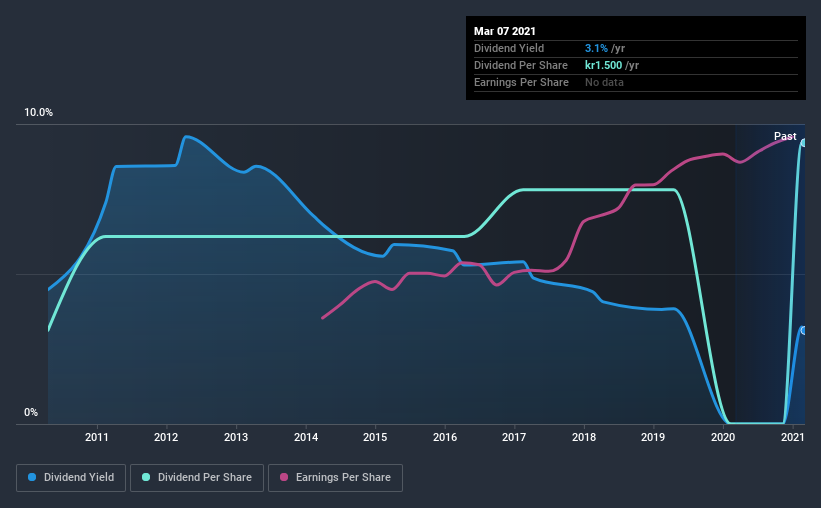Click the 3.1% dividend yield value in tooltip
This screenshot has width=821, height=508.
[x=596, y=48]
